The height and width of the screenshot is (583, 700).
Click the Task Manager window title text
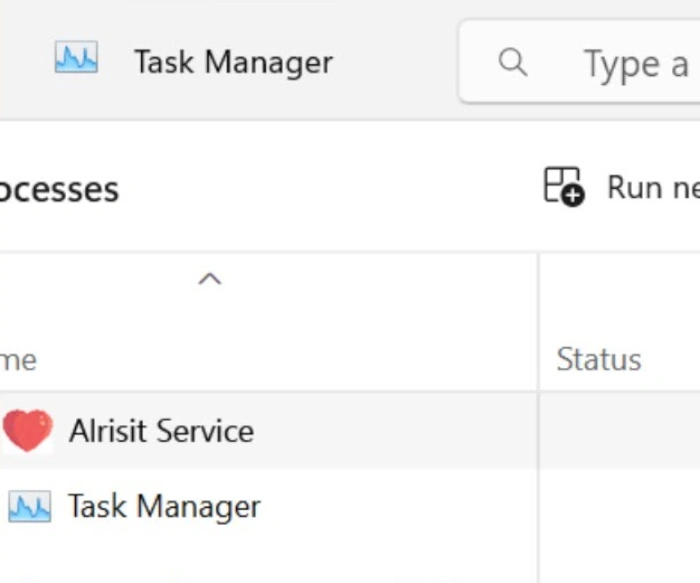[x=233, y=62]
